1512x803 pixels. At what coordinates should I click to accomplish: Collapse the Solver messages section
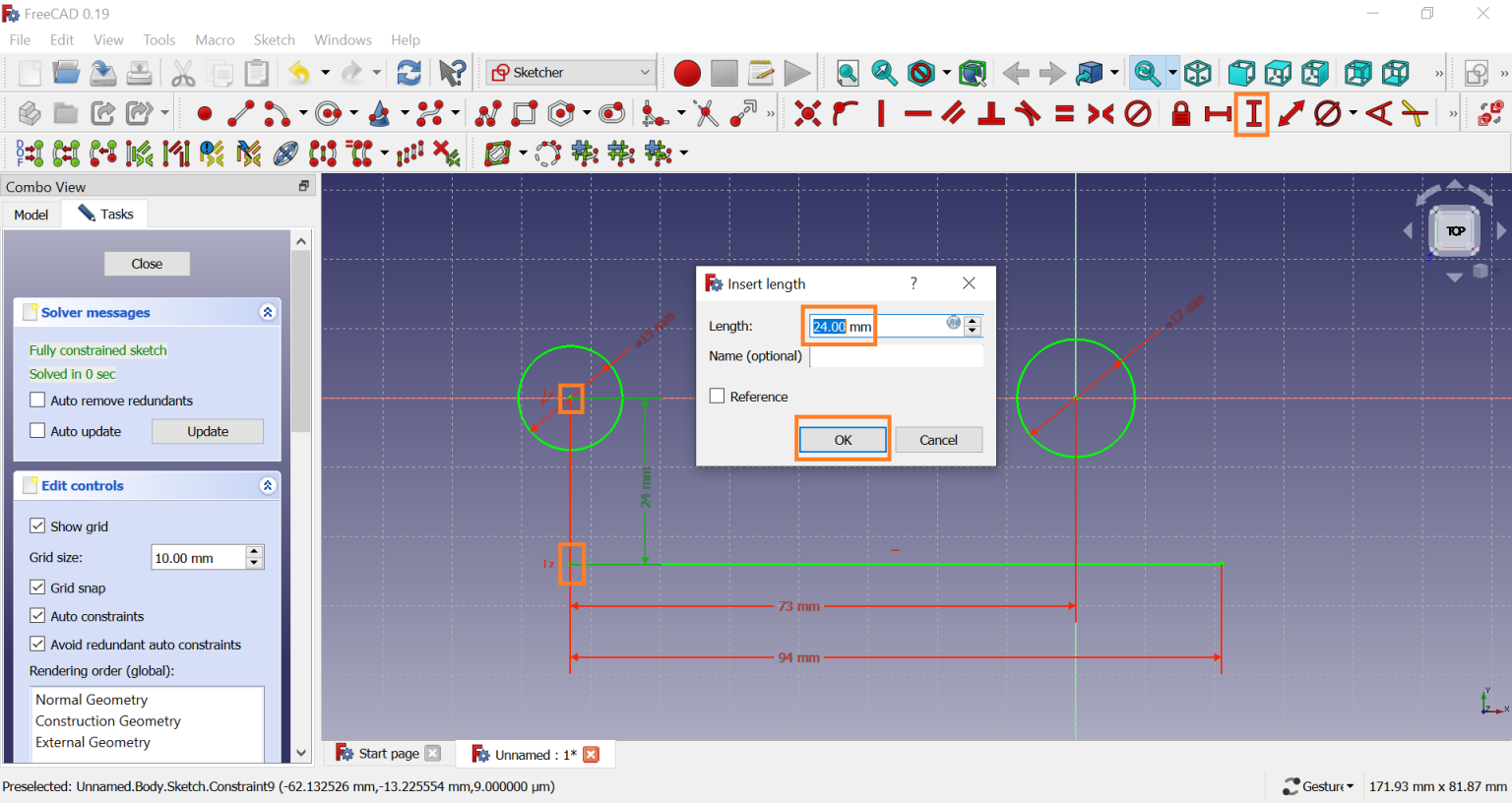[x=267, y=312]
